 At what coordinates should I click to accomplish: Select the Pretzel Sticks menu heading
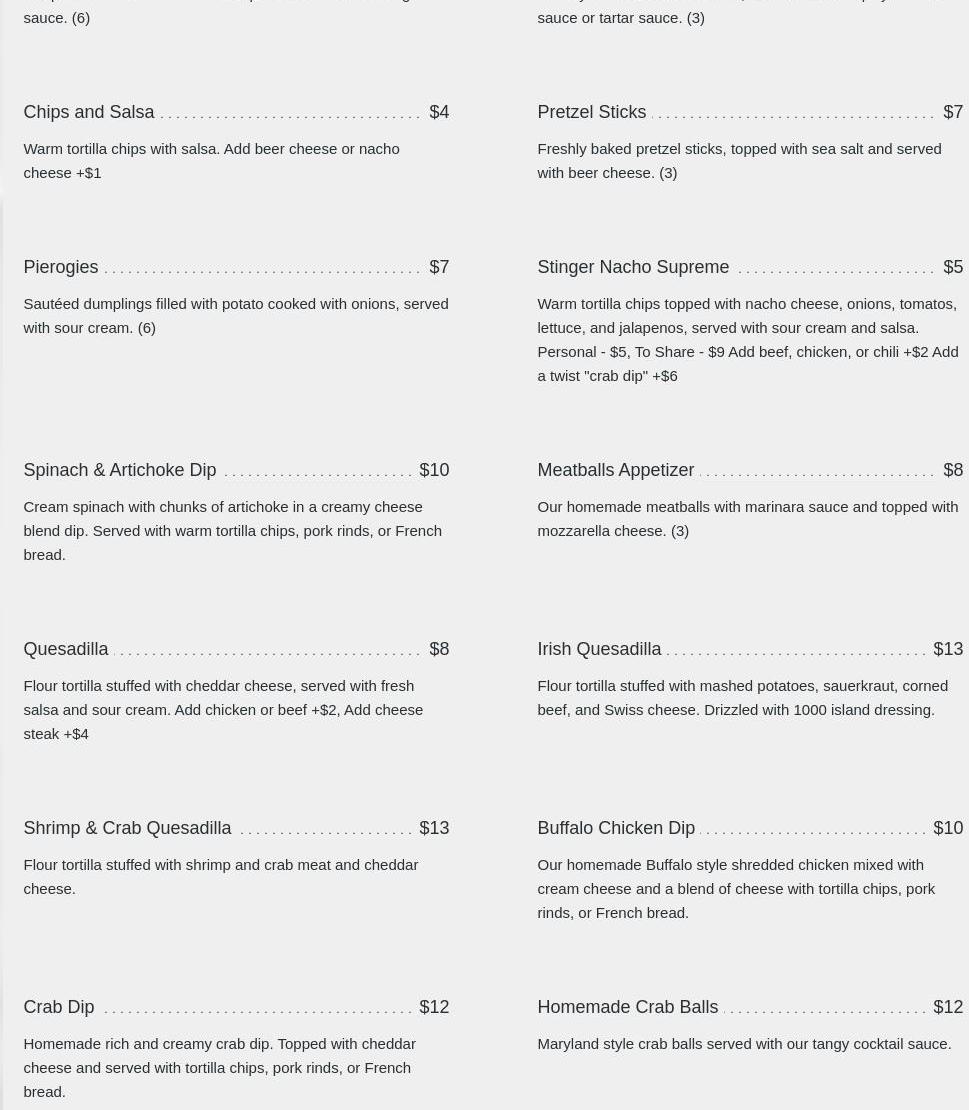(x=591, y=112)
